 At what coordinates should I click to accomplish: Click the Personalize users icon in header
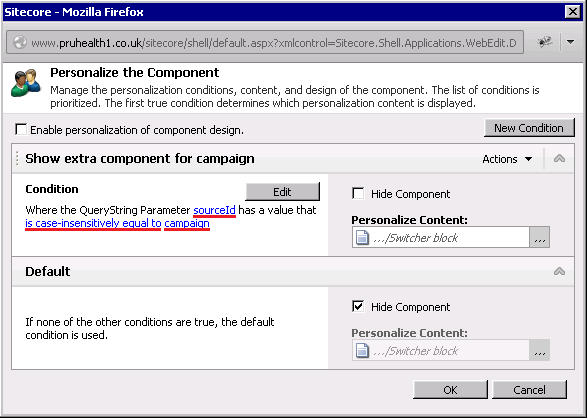tap(26, 83)
